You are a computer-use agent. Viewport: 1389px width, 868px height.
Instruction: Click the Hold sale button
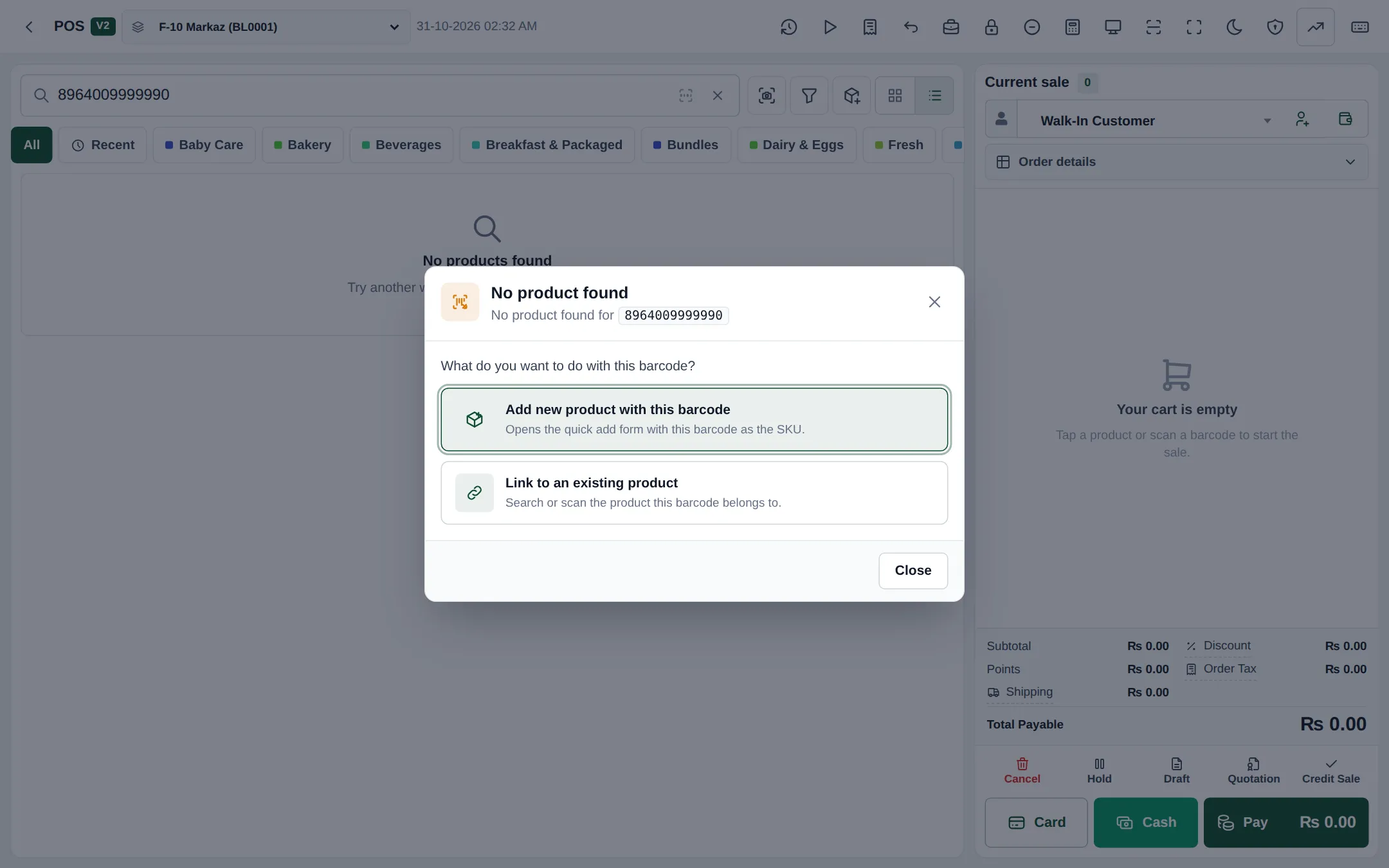pos(1099,770)
